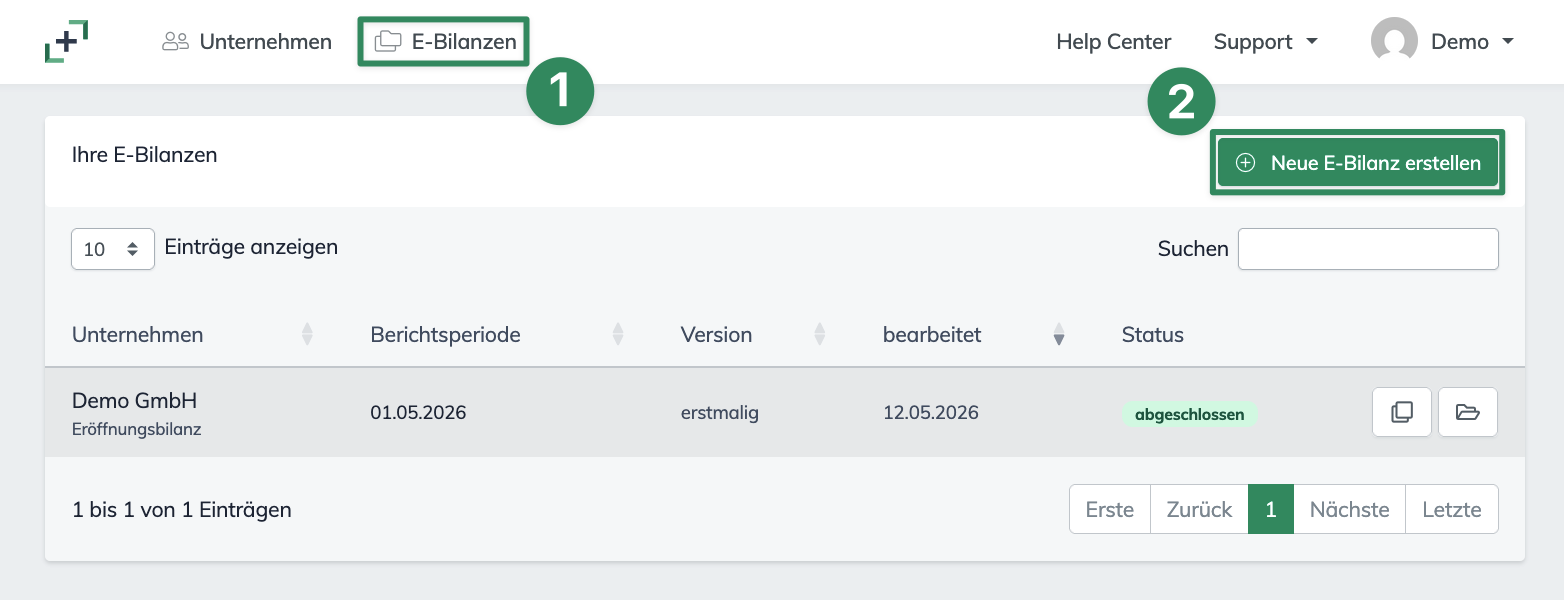Open the E-Bilanzen navigation item

coord(445,42)
